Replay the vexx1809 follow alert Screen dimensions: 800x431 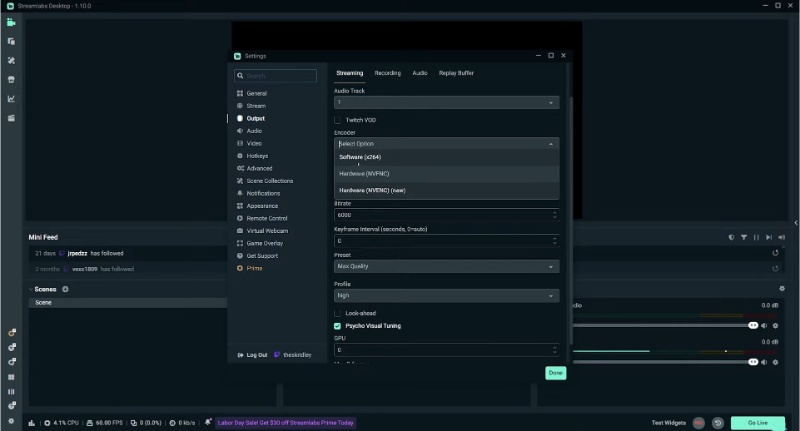[x=776, y=268]
